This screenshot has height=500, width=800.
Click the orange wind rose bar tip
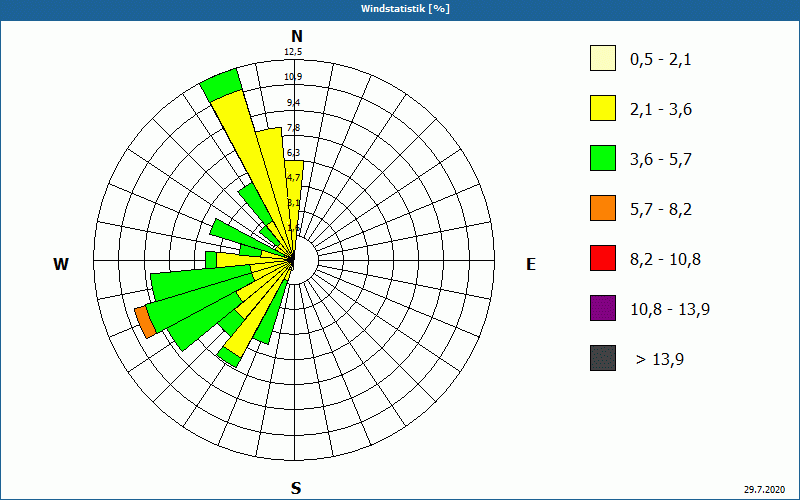145,322
